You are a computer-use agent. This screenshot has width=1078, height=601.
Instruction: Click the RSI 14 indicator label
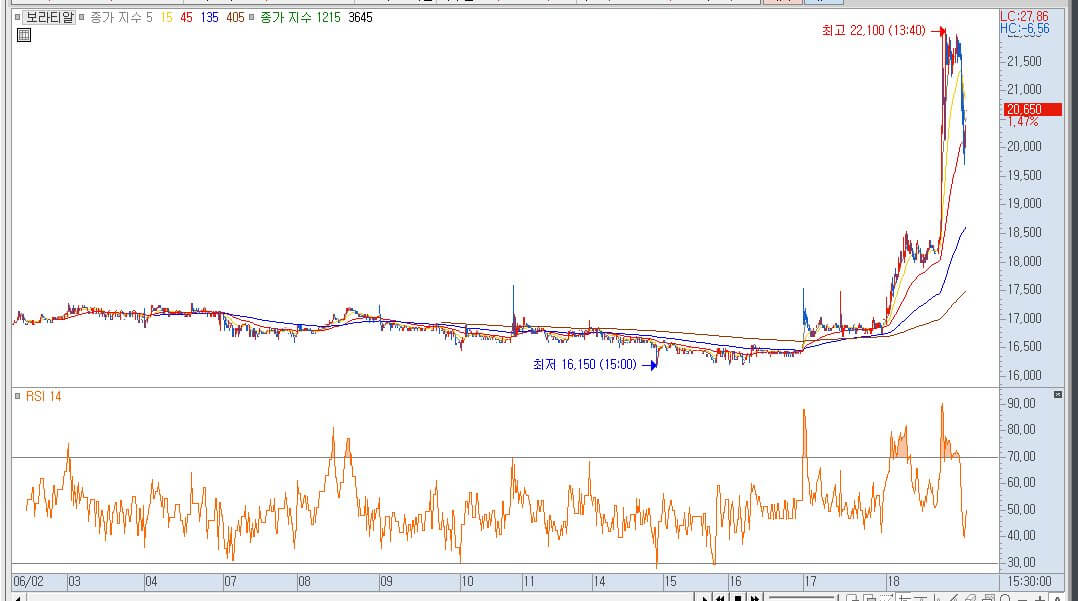point(43,396)
